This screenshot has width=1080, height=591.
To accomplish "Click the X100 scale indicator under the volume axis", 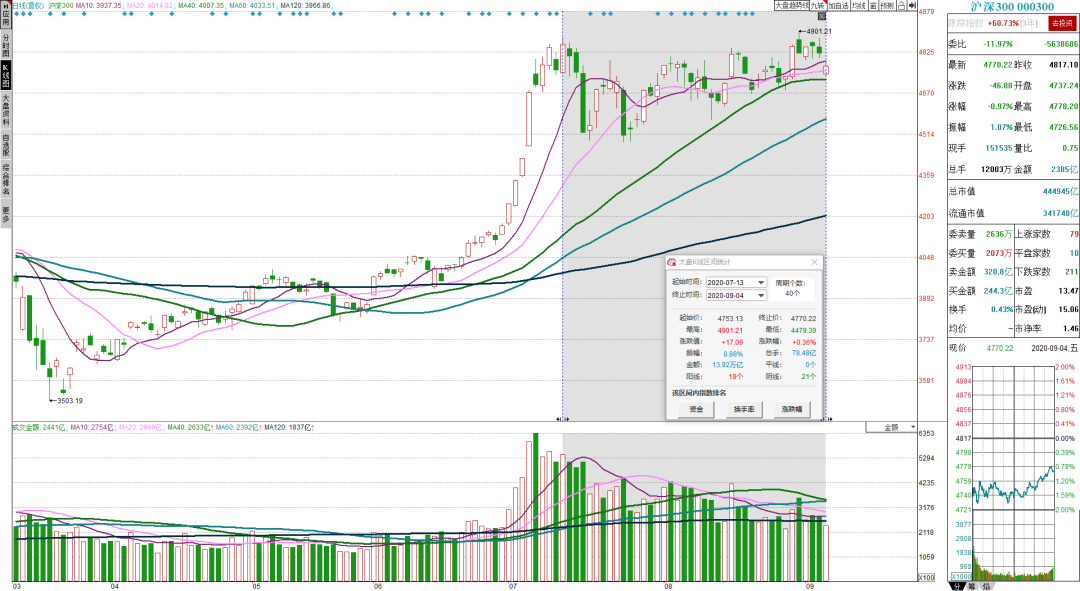I will pyautogui.click(x=927, y=577).
